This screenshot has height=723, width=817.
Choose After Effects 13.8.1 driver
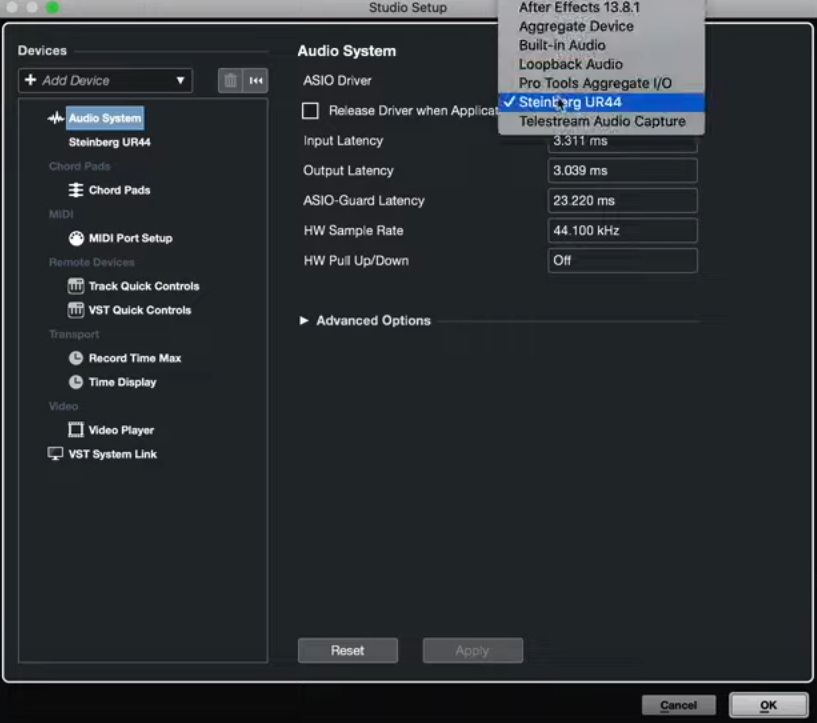pyautogui.click(x=601, y=7)
